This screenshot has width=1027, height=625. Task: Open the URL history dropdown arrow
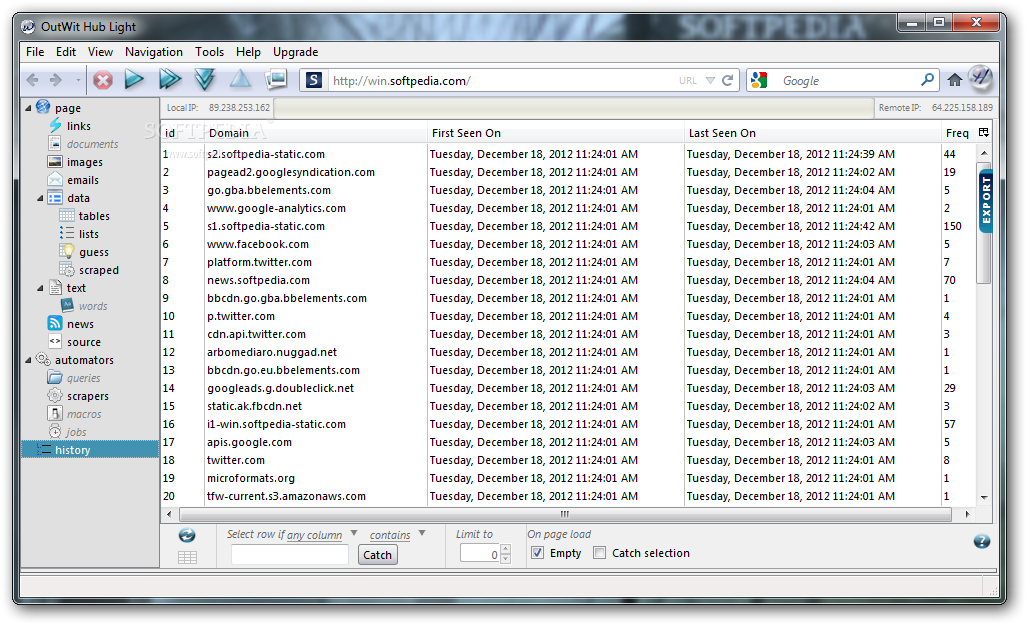(x=710, y=81)
